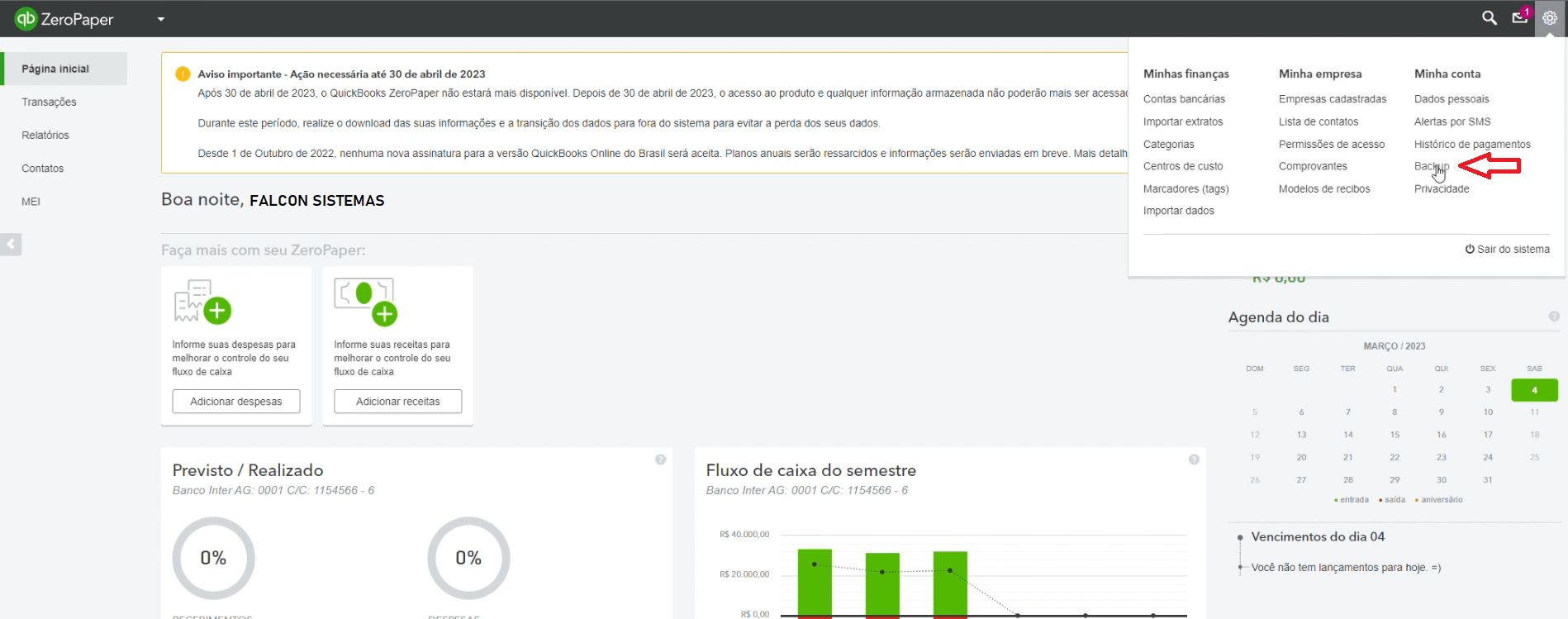Select day 15 in the calendar
Screen dimensions: 1568x619
pos(1395,435)
